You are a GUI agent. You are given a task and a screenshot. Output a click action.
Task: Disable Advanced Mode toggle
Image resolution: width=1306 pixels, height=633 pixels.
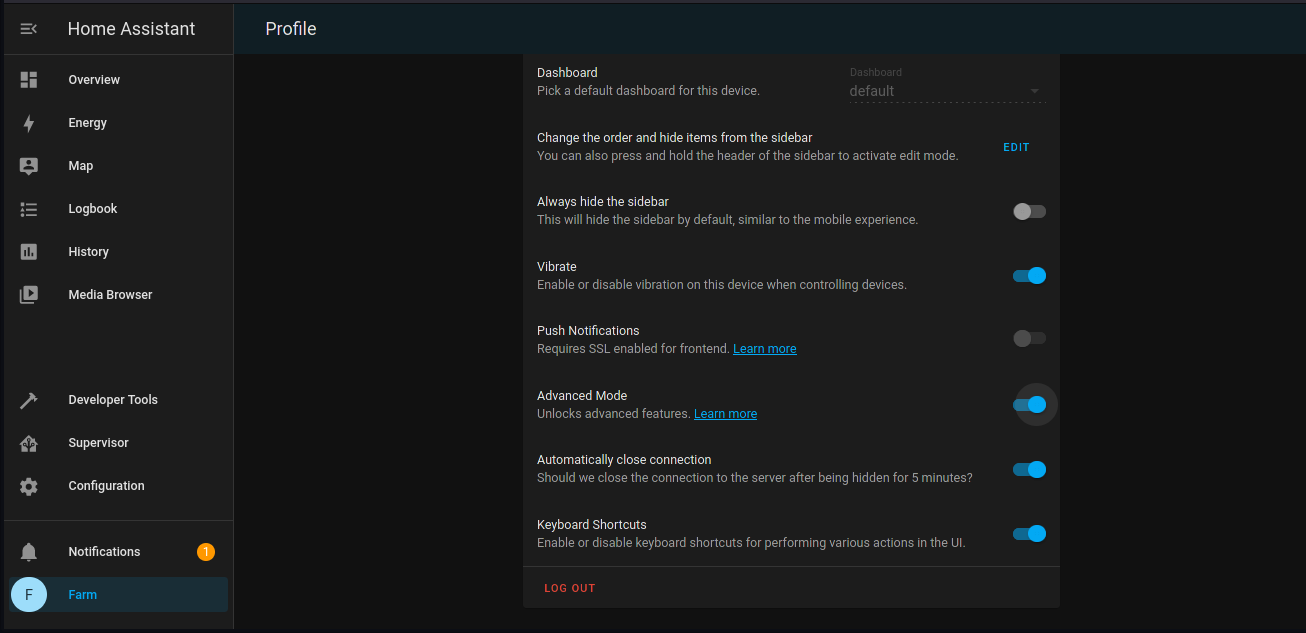[x=1029, y=405]
